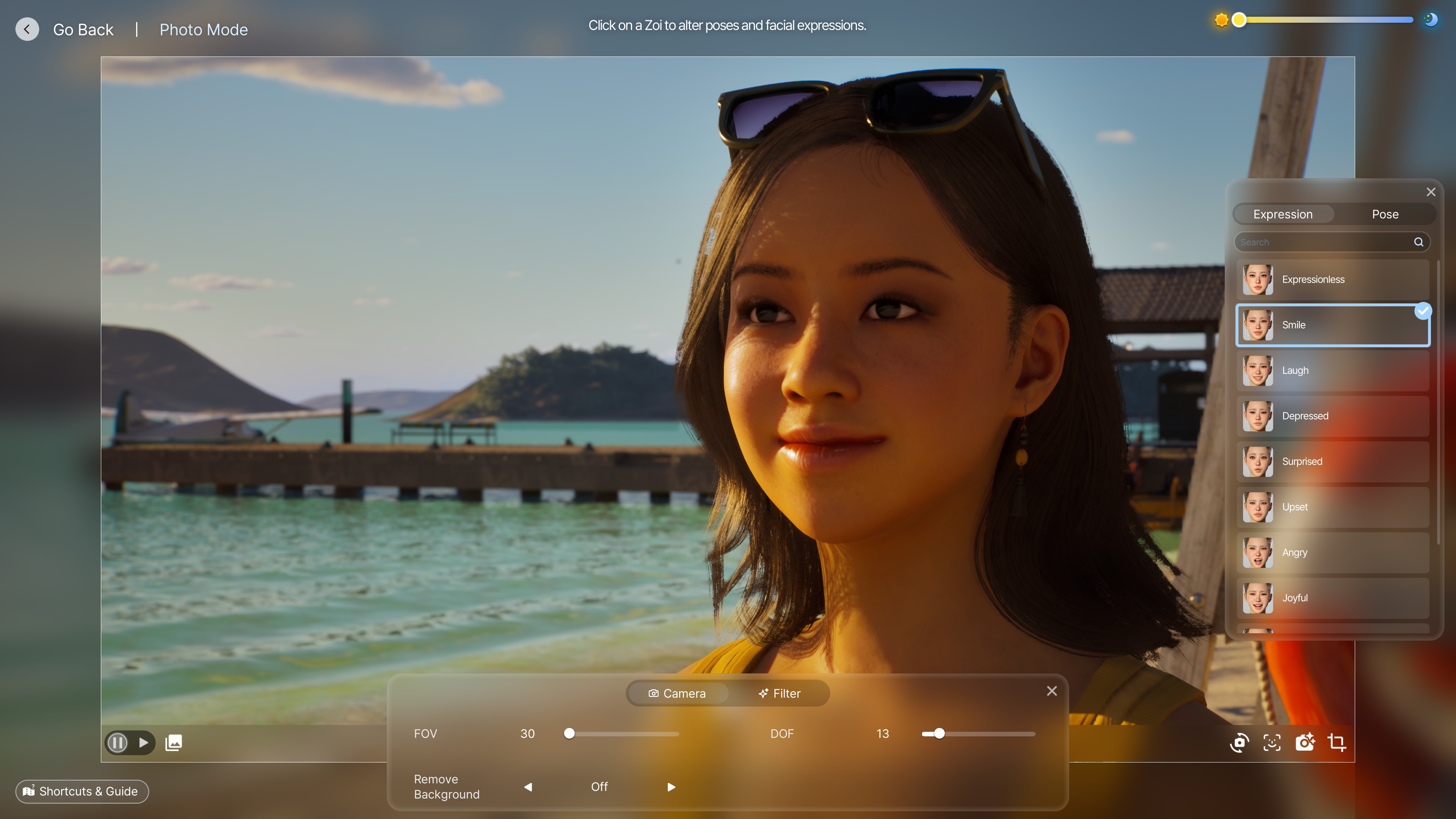Click the Go Back arrow icon

pos(27,30)
